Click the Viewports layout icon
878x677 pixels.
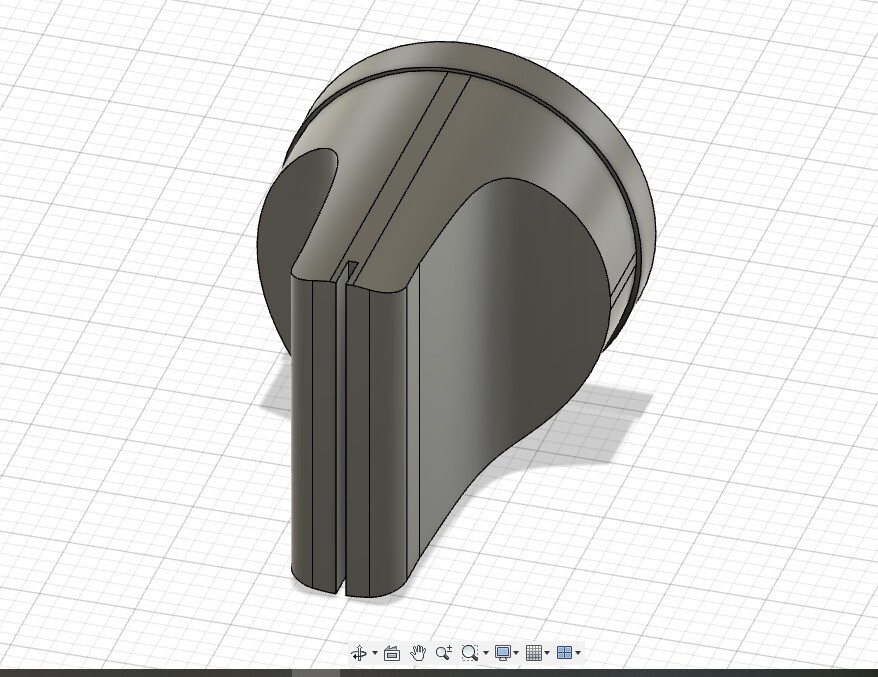tap(564, 653)
